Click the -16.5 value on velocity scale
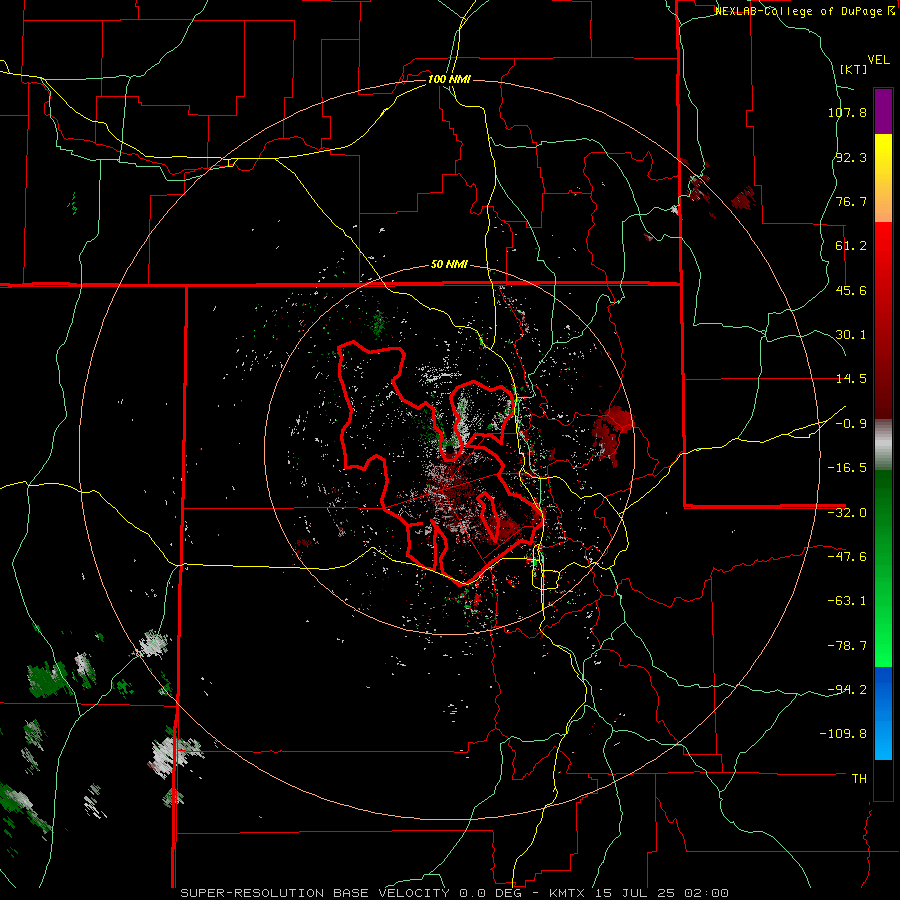Viewport: 900px width, 900px height. [847, 468]
